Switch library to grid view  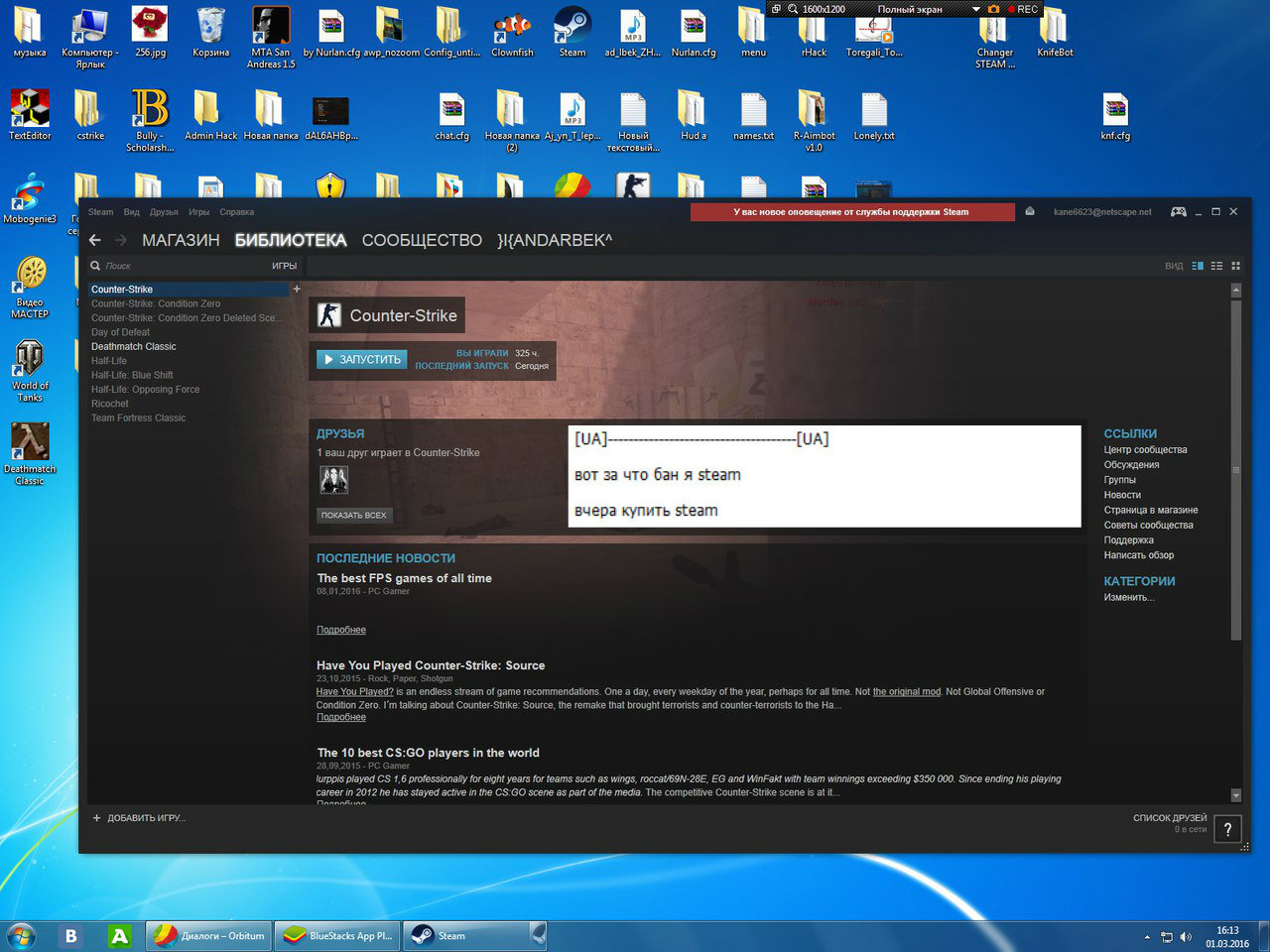coord(1235,266)
